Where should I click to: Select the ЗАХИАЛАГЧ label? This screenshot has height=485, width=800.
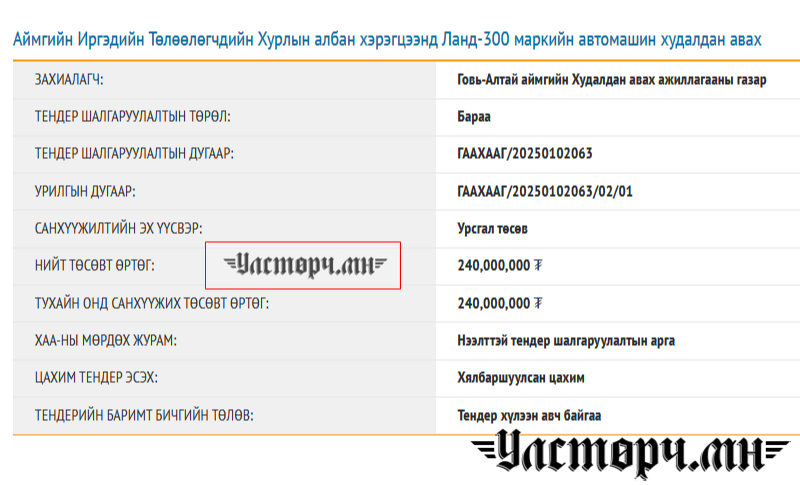69,80
